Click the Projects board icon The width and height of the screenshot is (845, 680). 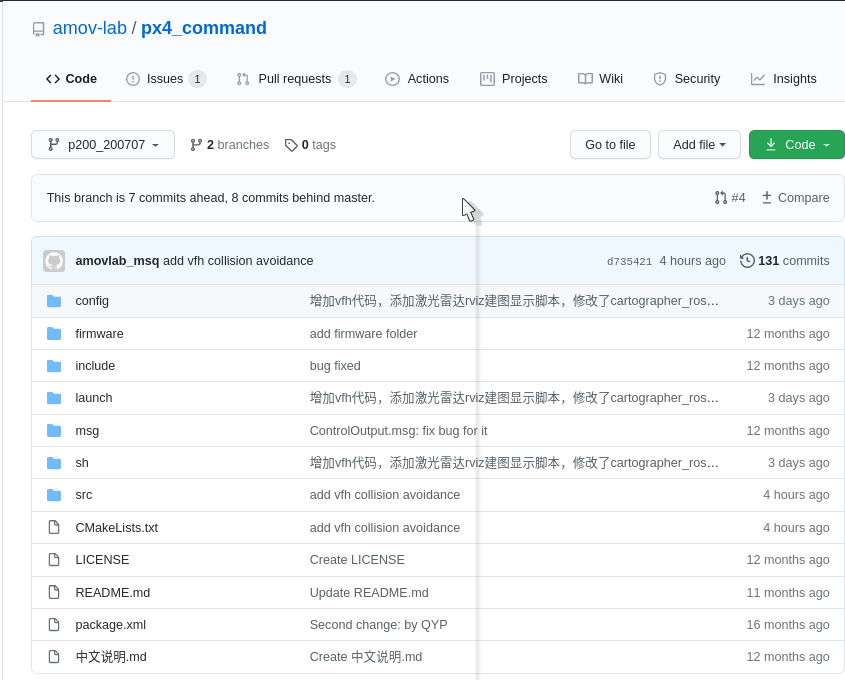(x=487, y=79)
